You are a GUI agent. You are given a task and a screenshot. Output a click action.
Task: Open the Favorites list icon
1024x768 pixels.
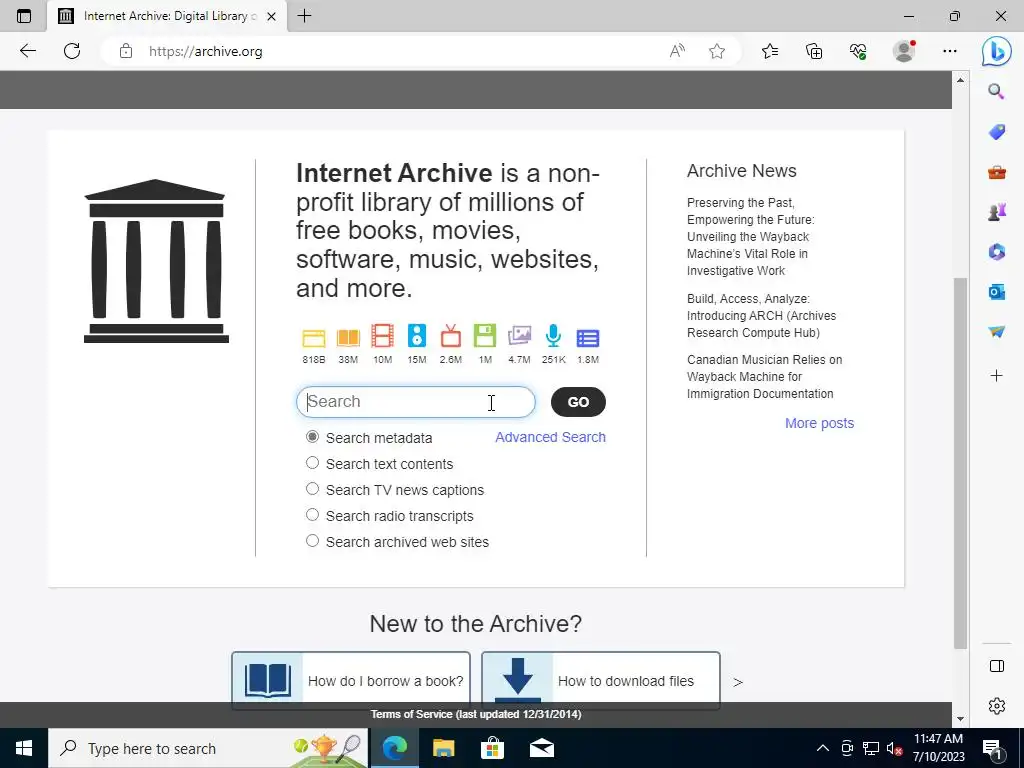tap(770, 51)
